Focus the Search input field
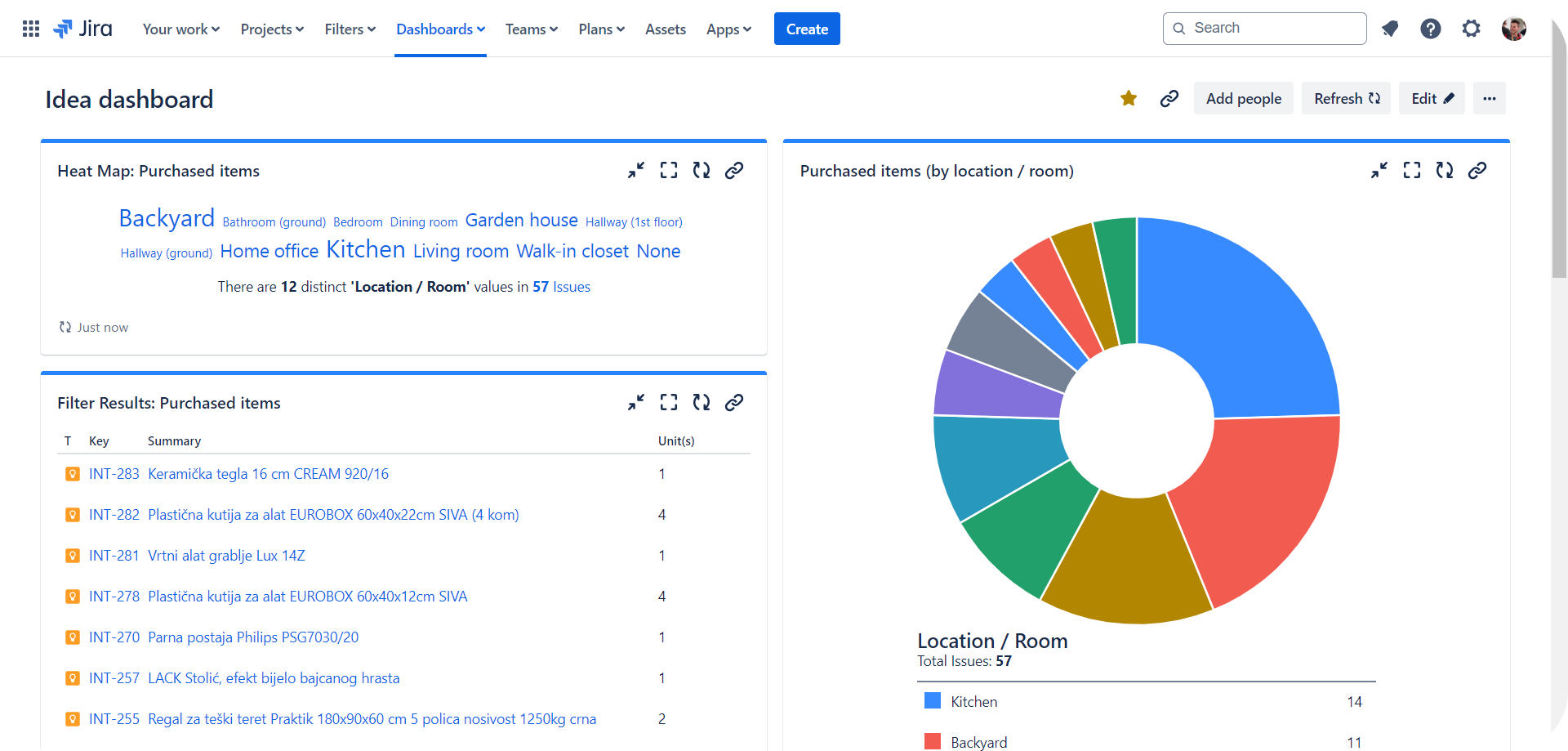Screen dimensions: 1568x751 (1265, 29)
